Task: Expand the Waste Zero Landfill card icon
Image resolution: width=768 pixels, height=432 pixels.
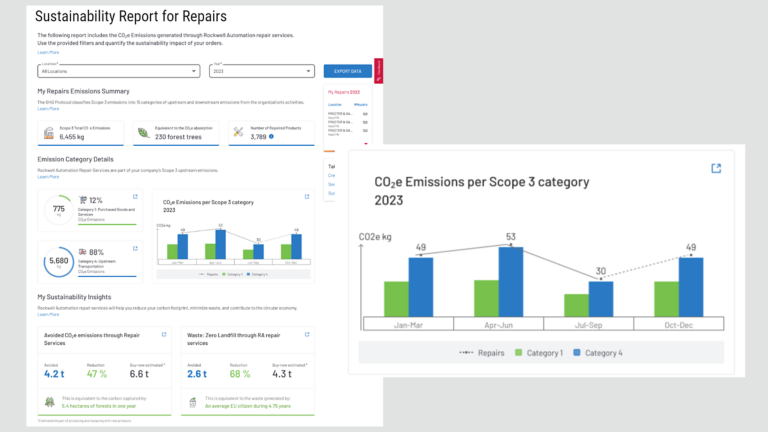Action: click(x=307, y=335)
